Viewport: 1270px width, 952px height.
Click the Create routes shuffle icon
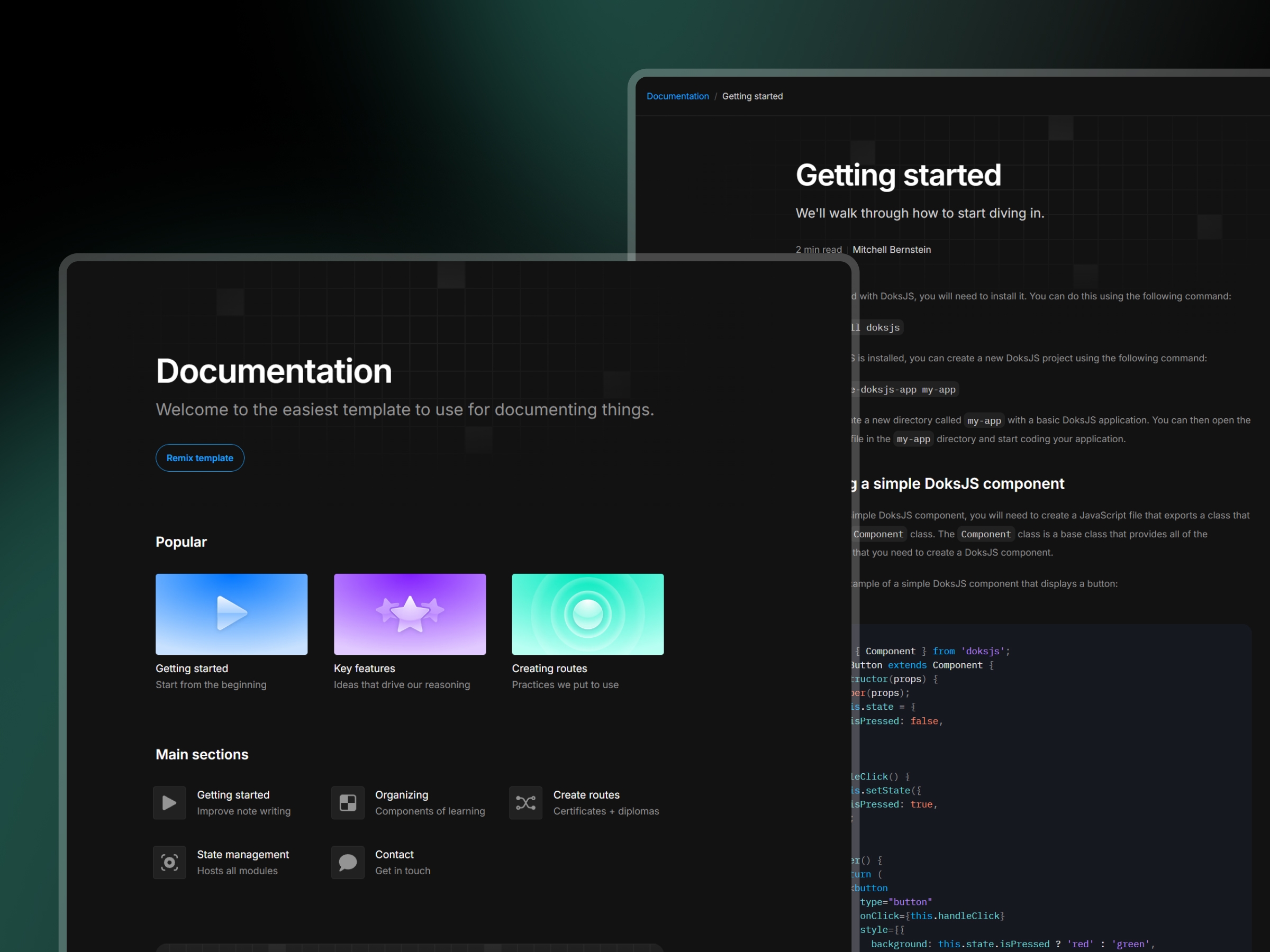pos(525,803)
